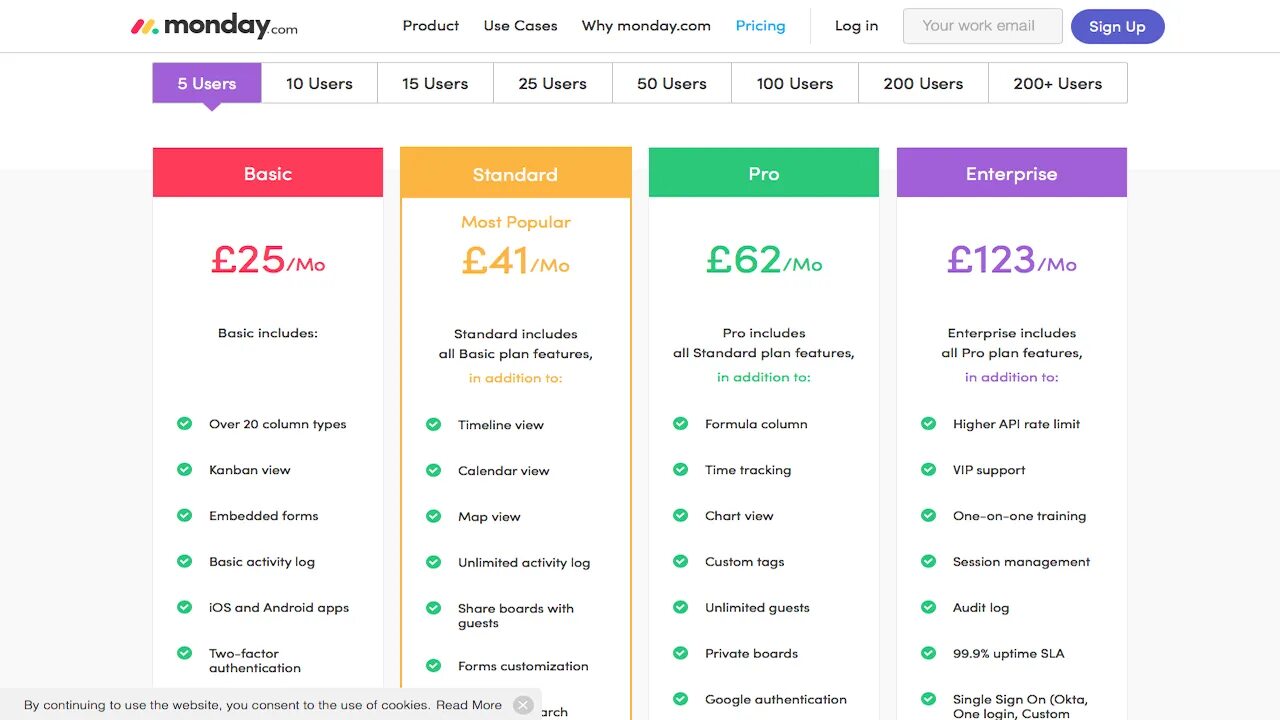This screenshot has width=1280, height=720.
Task: Click checkmark icon beside Audit log
Action: coord(928,608)
